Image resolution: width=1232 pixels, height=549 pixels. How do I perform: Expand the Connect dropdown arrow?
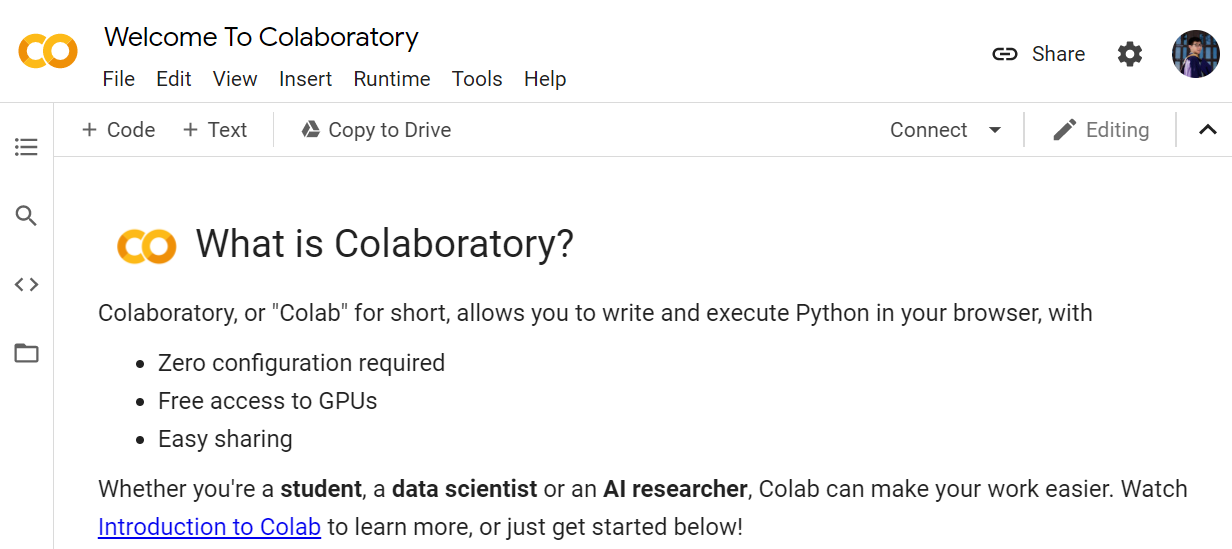point(994,130)
